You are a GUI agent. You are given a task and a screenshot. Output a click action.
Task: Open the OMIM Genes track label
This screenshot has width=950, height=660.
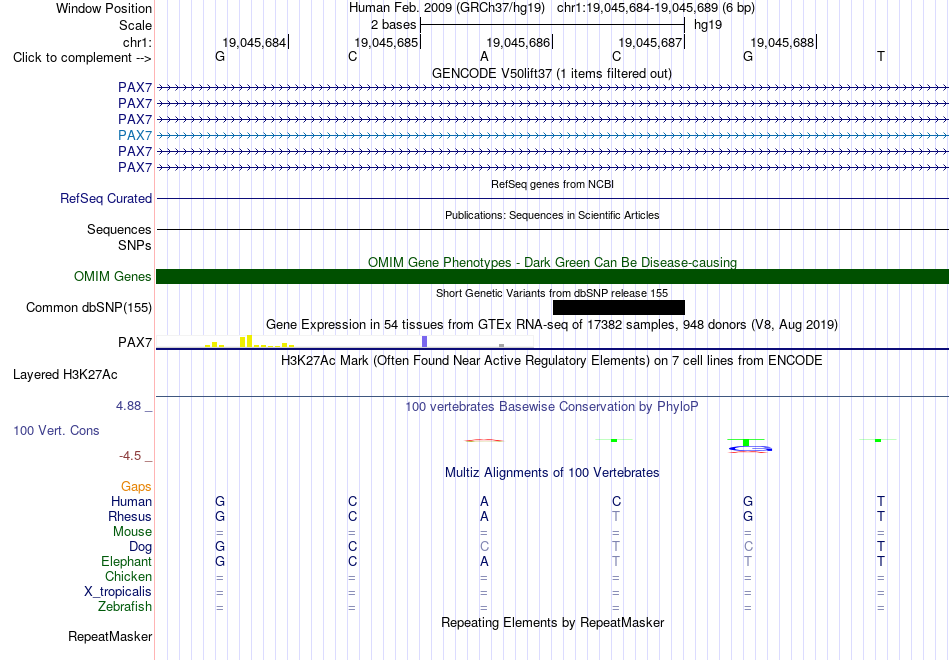112,276
